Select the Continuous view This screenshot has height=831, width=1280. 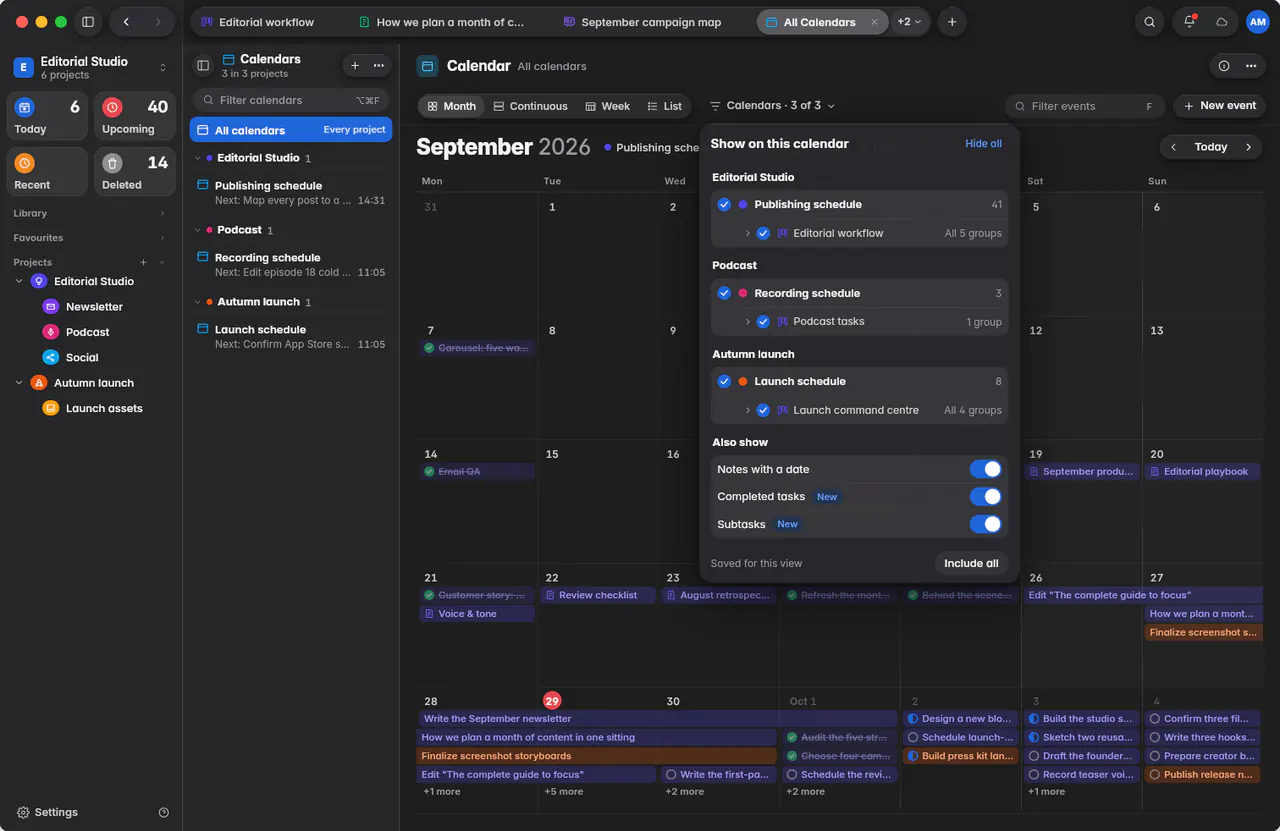(x=530, y=106)
